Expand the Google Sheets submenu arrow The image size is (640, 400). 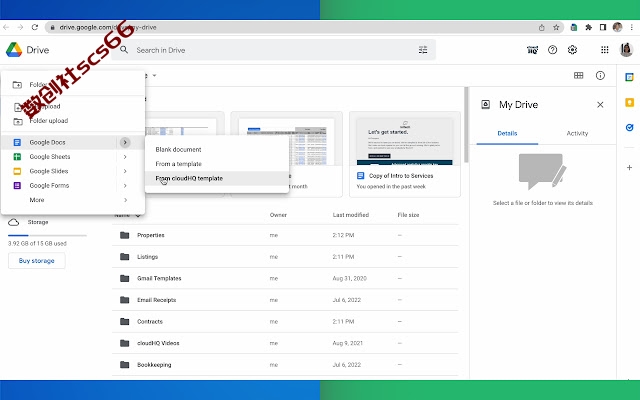[x=125, y=157]
